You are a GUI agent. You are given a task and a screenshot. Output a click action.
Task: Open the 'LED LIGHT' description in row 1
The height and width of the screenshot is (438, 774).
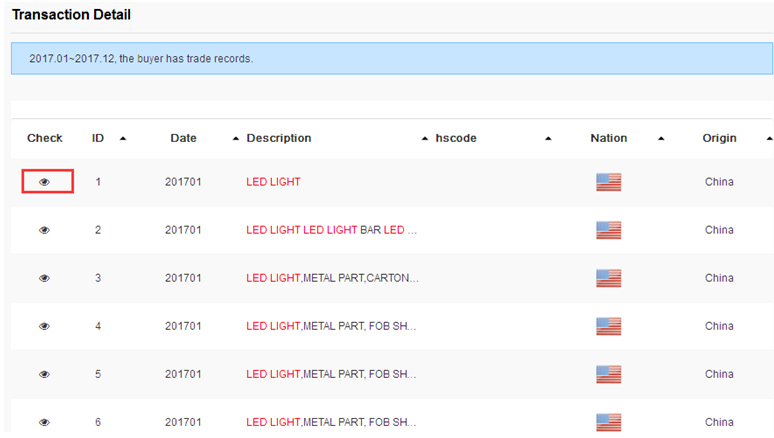(273, 182)
